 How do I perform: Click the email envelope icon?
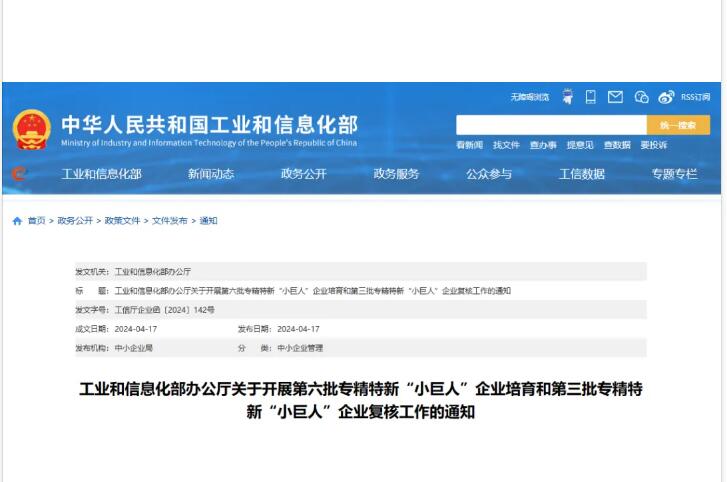pos(616,97)
